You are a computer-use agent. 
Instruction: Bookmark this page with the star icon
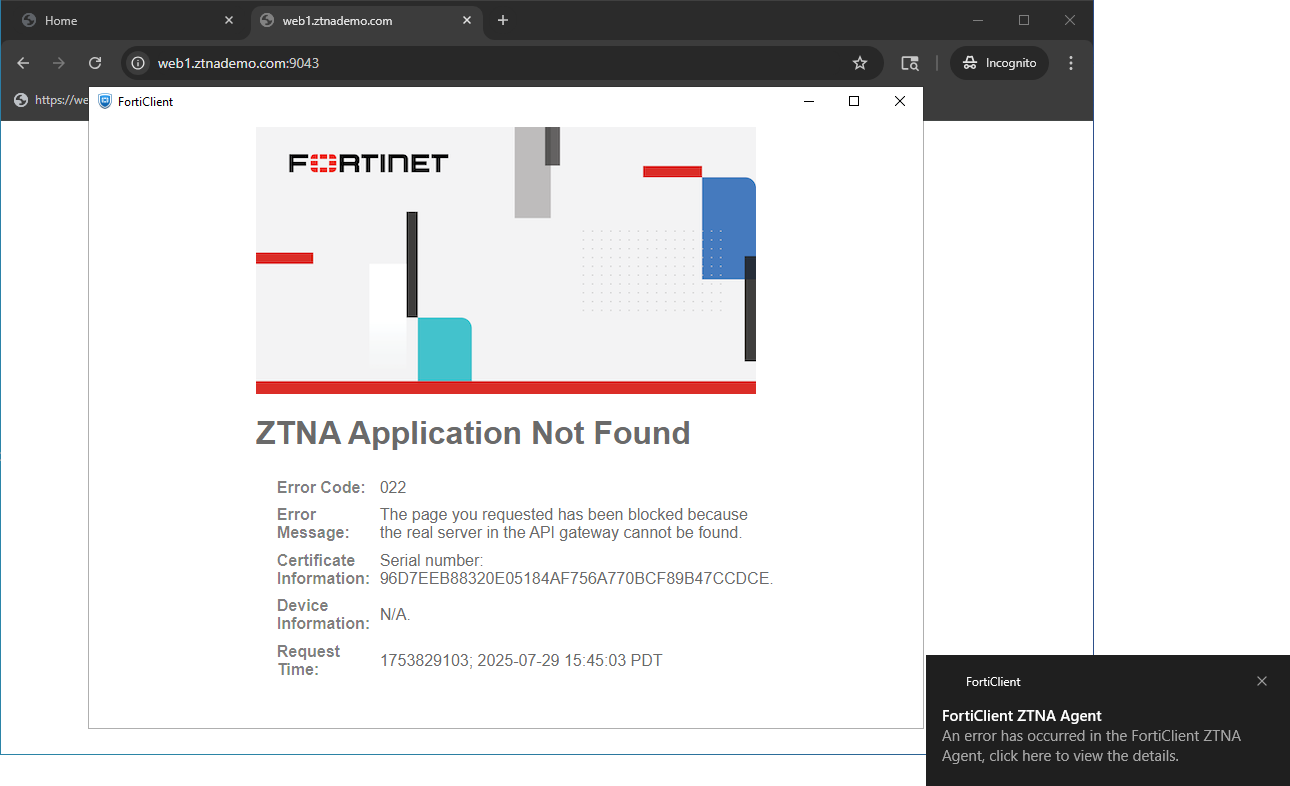point(860,63)
